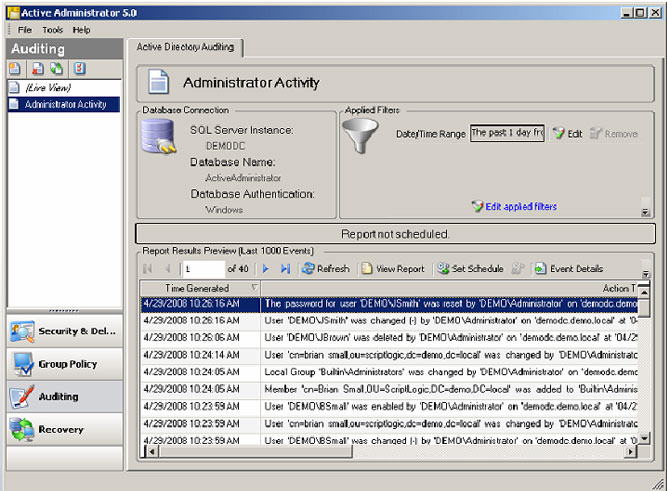Open the Recovery section
Viewport: 667px width, 491px height.
(65, 429)
